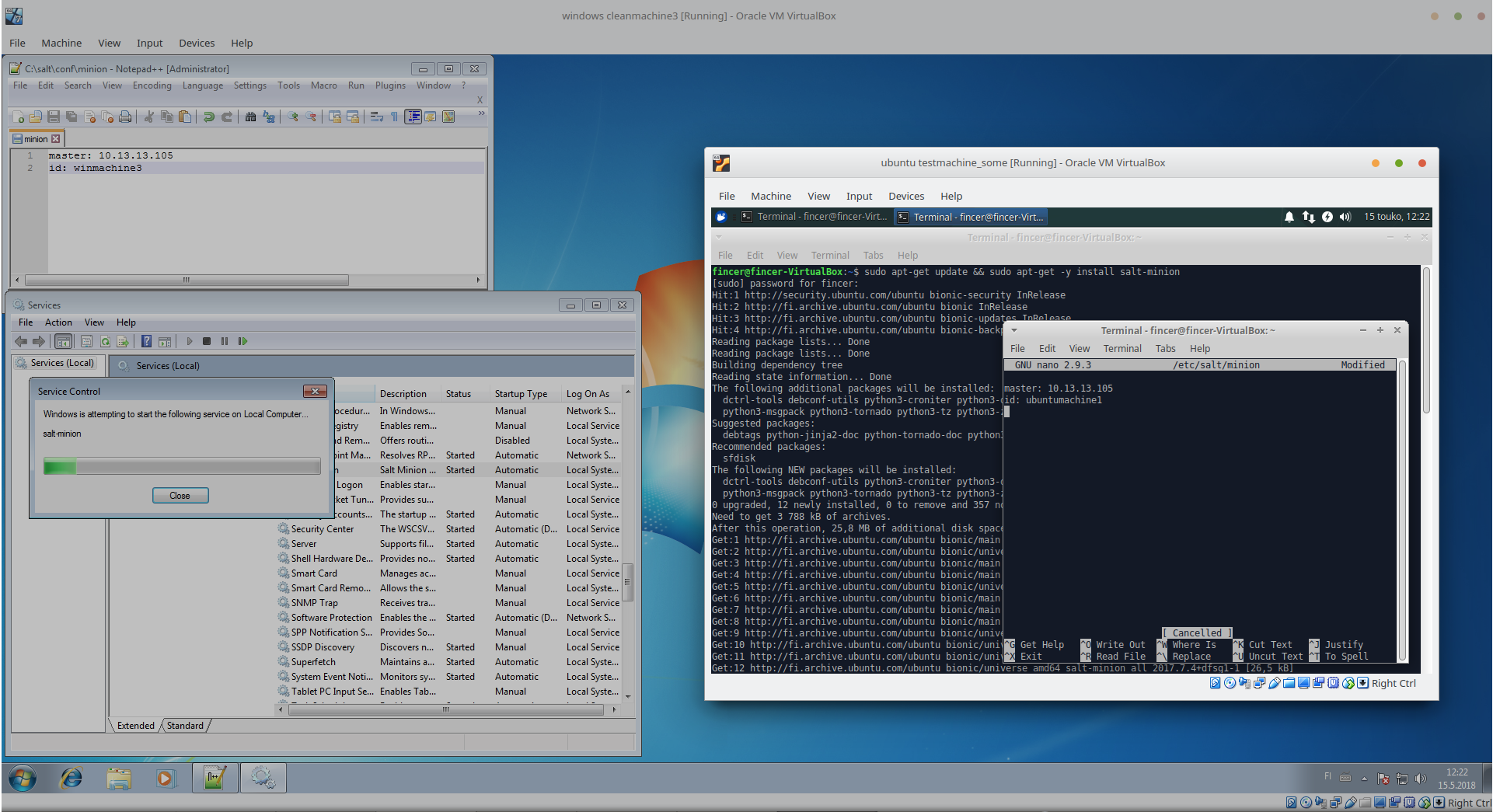Click New file icon in Notepad++ toolbar
The width and height of the screenshot is (1493, 812).
(19, 117)
